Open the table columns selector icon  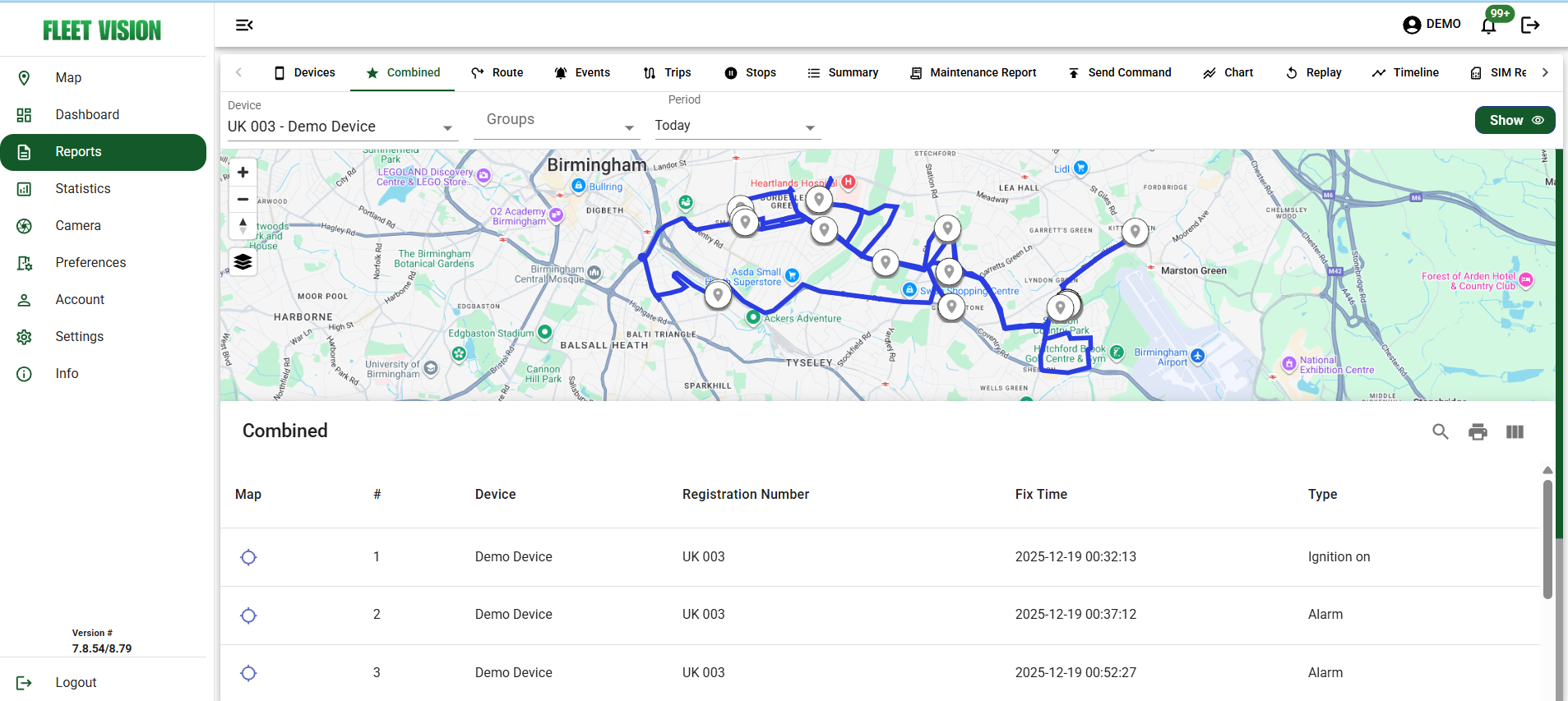point(1515,432)
